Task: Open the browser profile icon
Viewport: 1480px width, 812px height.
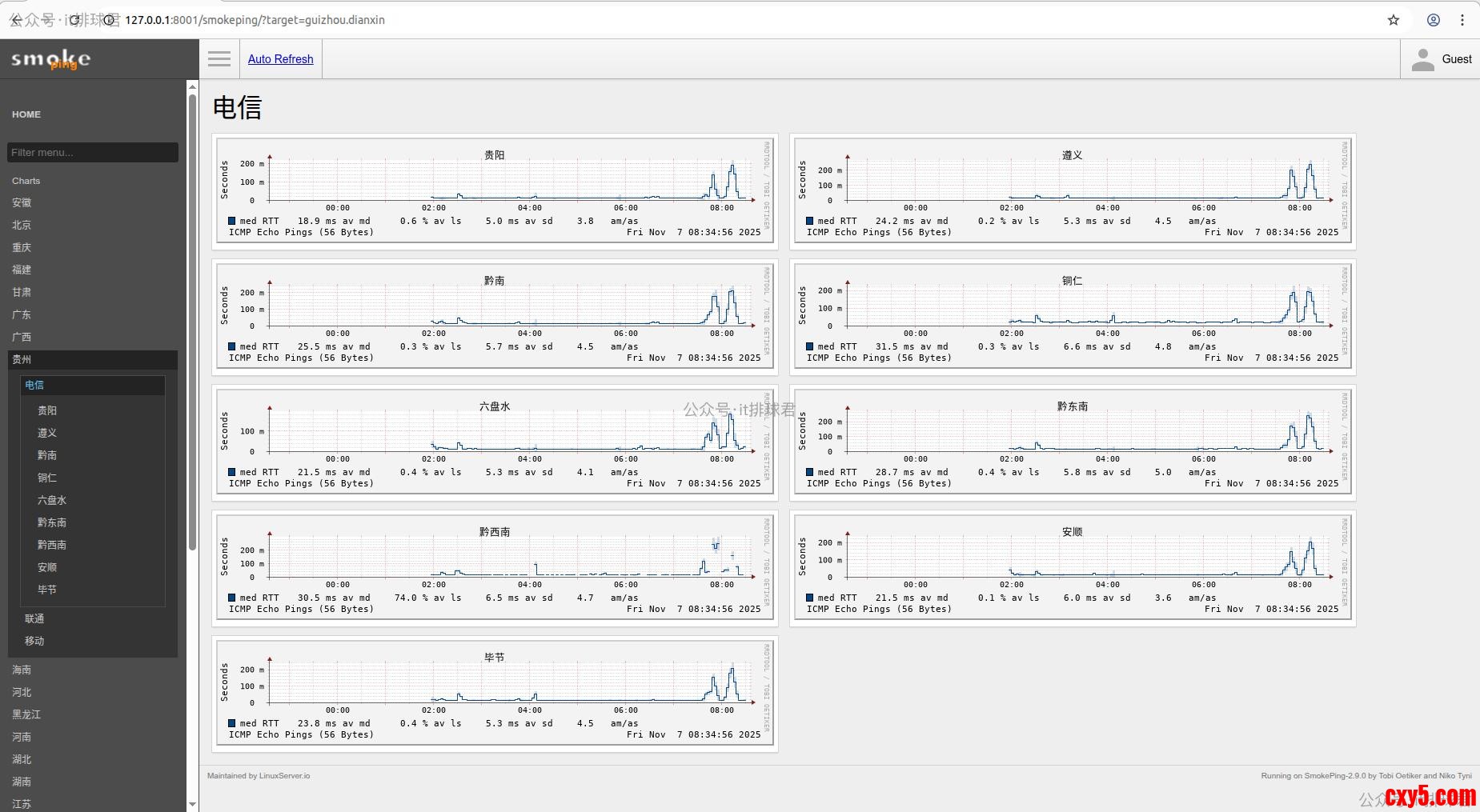Action: pos(1433,20)
